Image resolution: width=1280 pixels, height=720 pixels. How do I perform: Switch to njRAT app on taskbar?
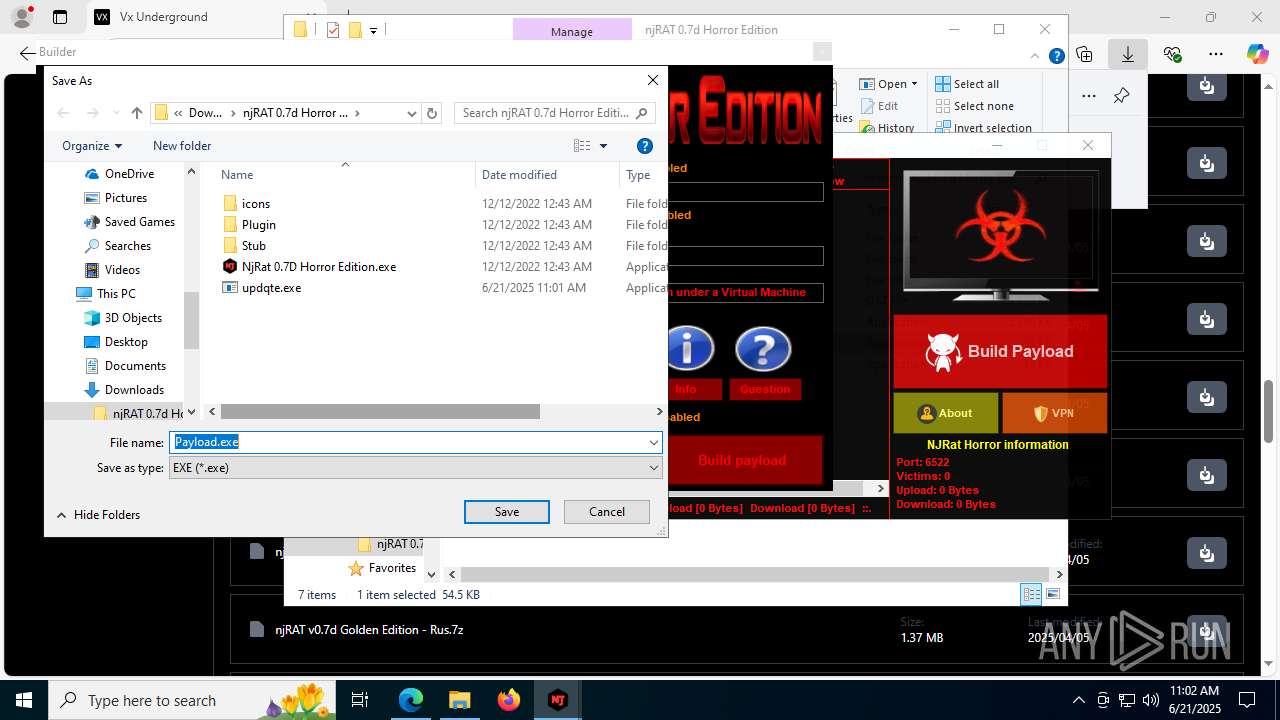[x=558, y=700]
